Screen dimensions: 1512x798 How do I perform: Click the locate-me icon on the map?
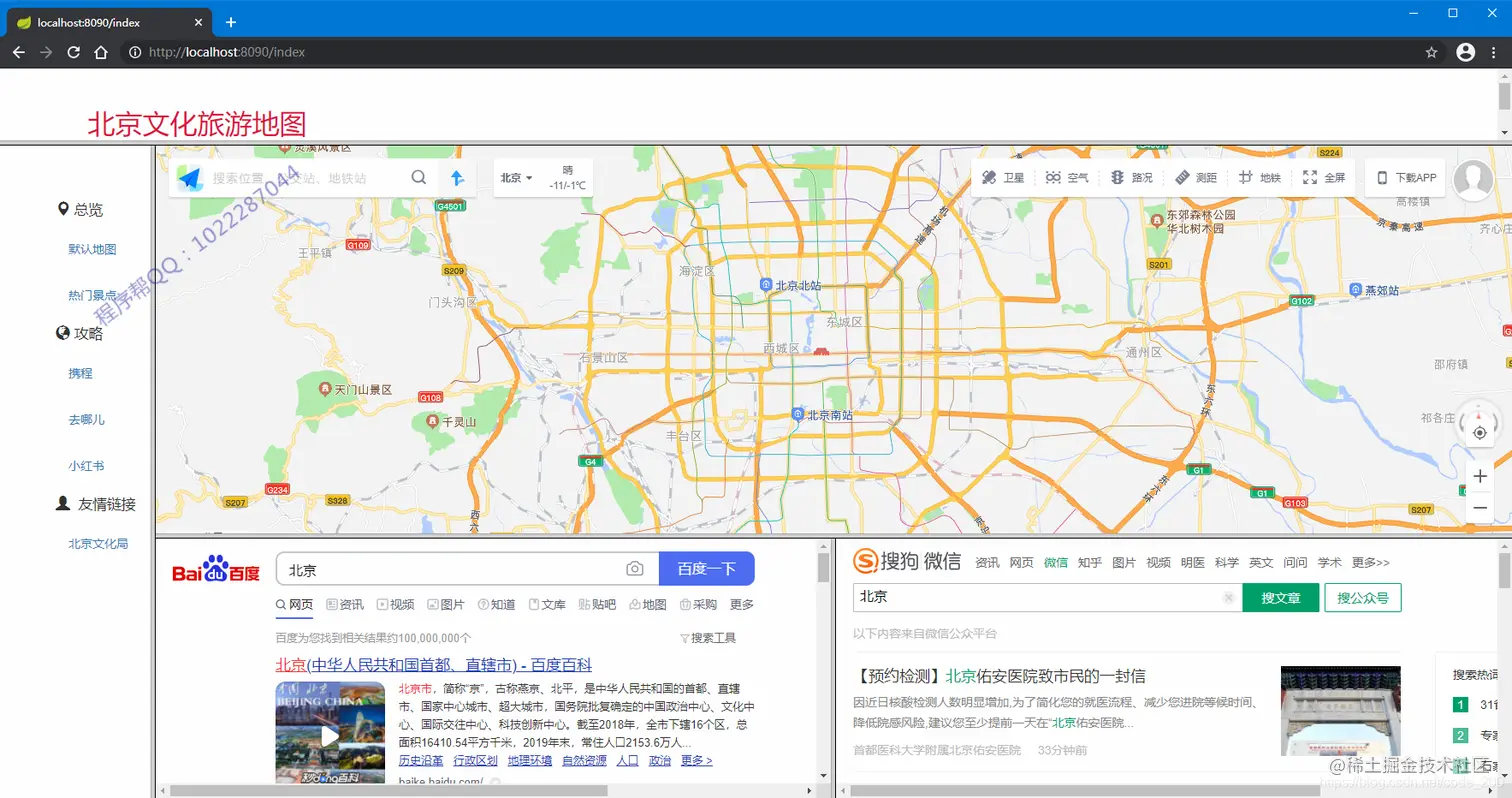point(1480,432)
